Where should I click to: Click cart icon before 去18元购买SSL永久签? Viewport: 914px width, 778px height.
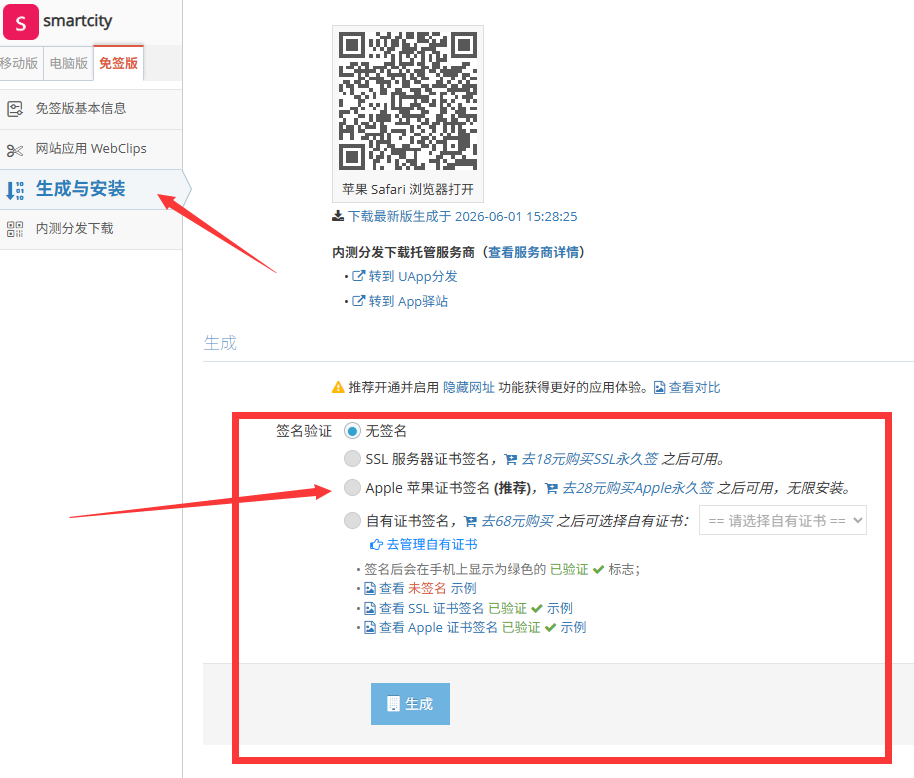(x=511, y=459)
